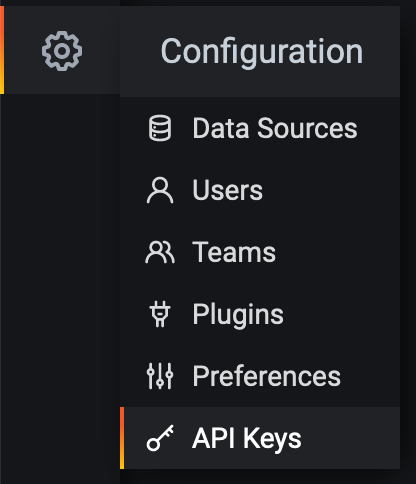
Task: Open the Plugins menu item
Action: tap(238, 315)
